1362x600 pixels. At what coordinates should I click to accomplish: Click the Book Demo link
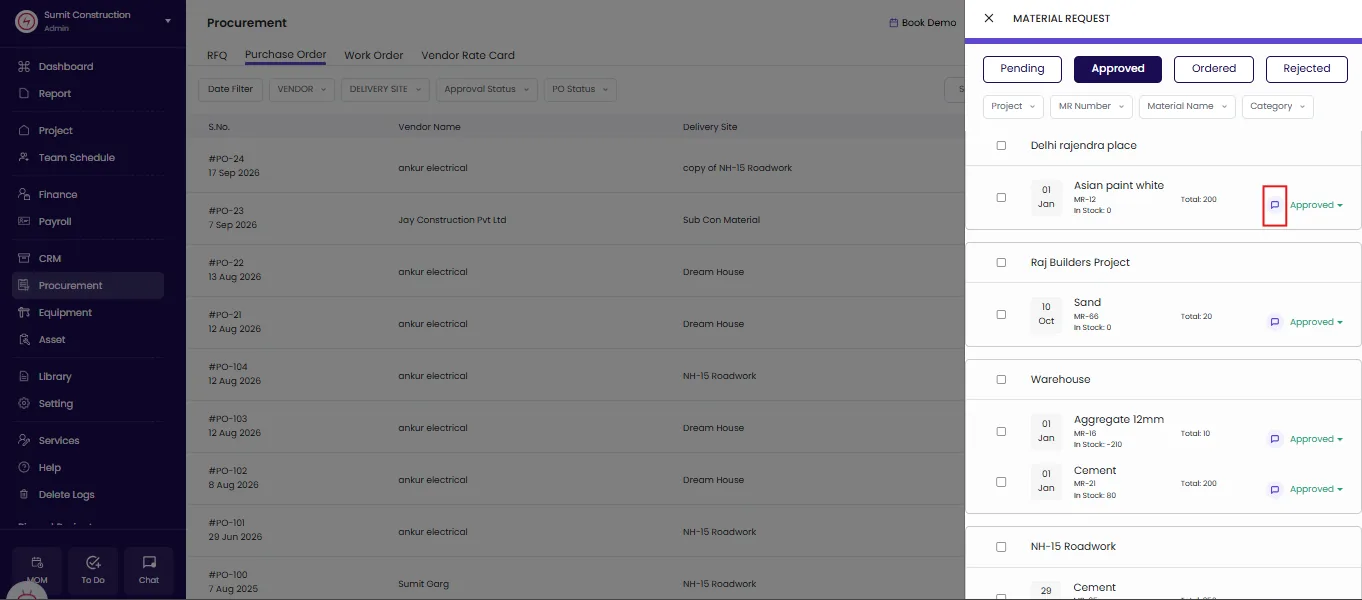[x=922, y=23]
